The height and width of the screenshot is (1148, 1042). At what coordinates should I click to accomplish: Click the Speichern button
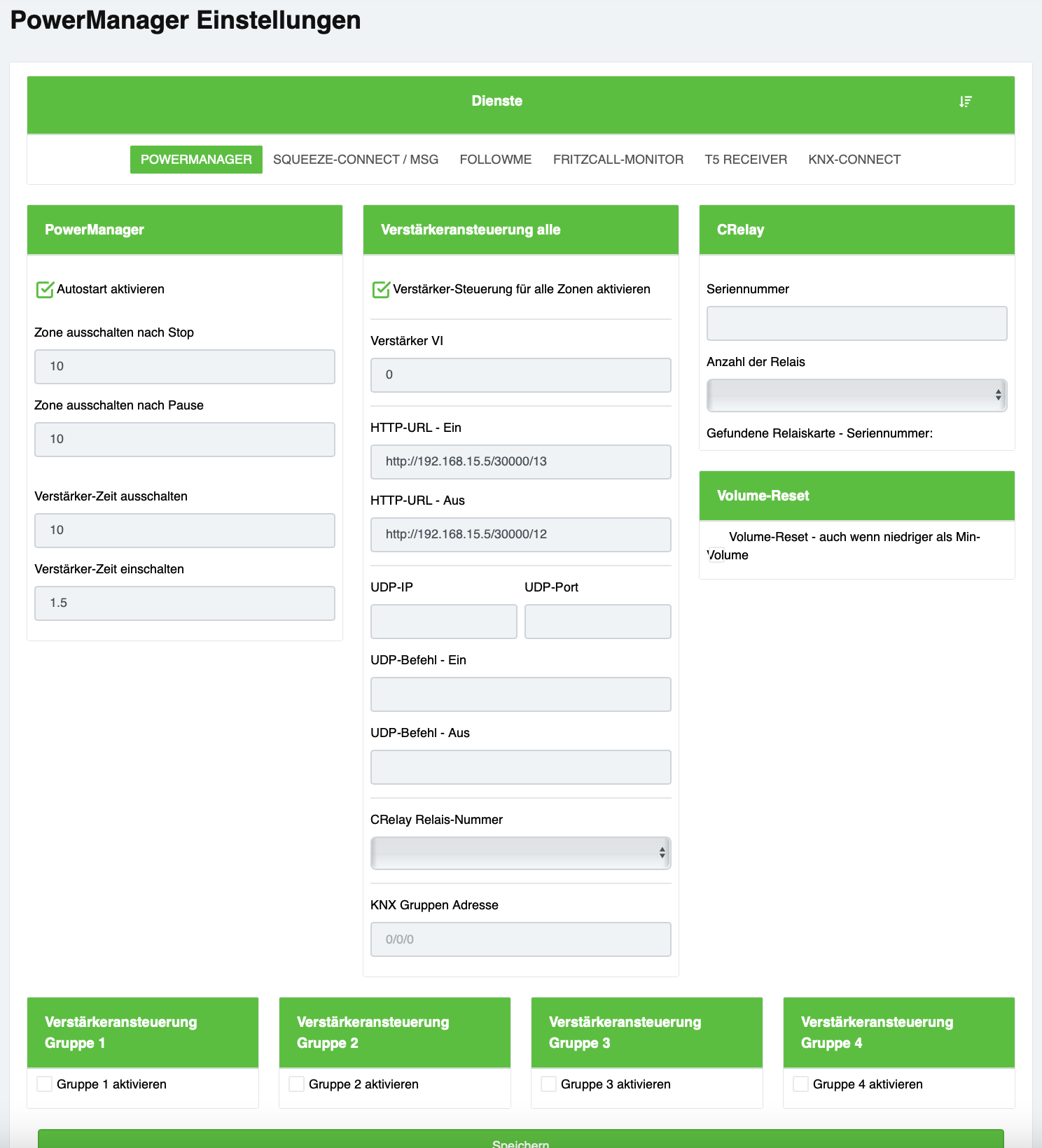click(x=521, y=1140)
